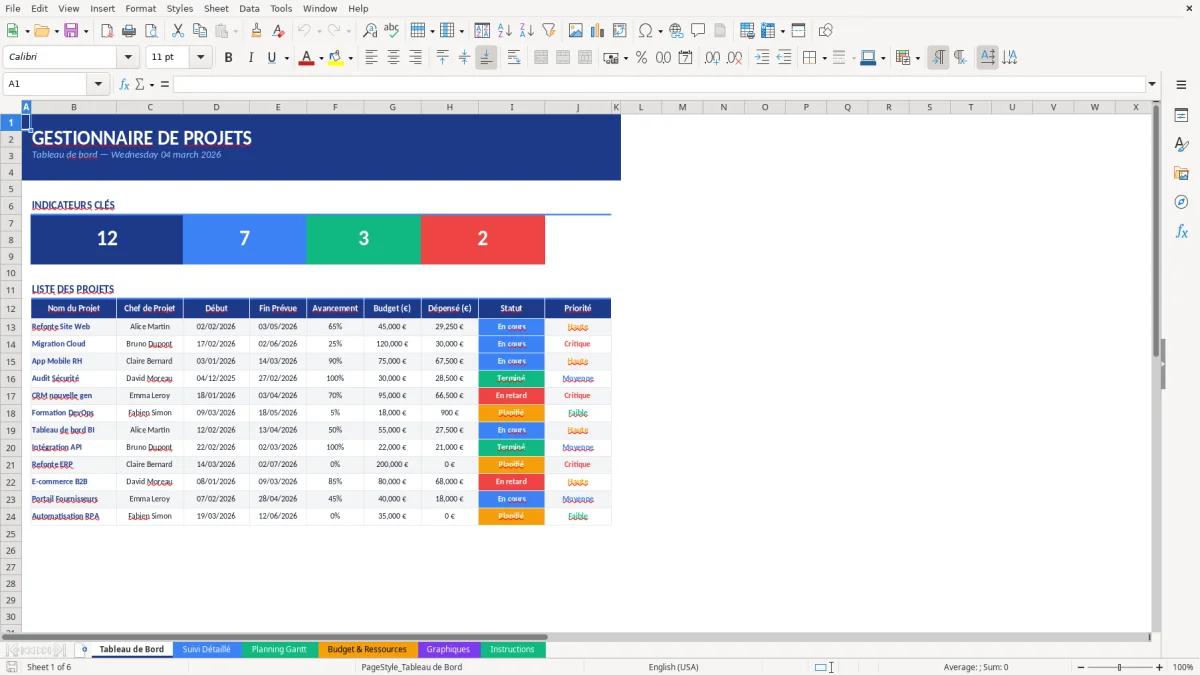1200x675 pixels.
Task: Click the English (USA) language status
Action: 674,667
